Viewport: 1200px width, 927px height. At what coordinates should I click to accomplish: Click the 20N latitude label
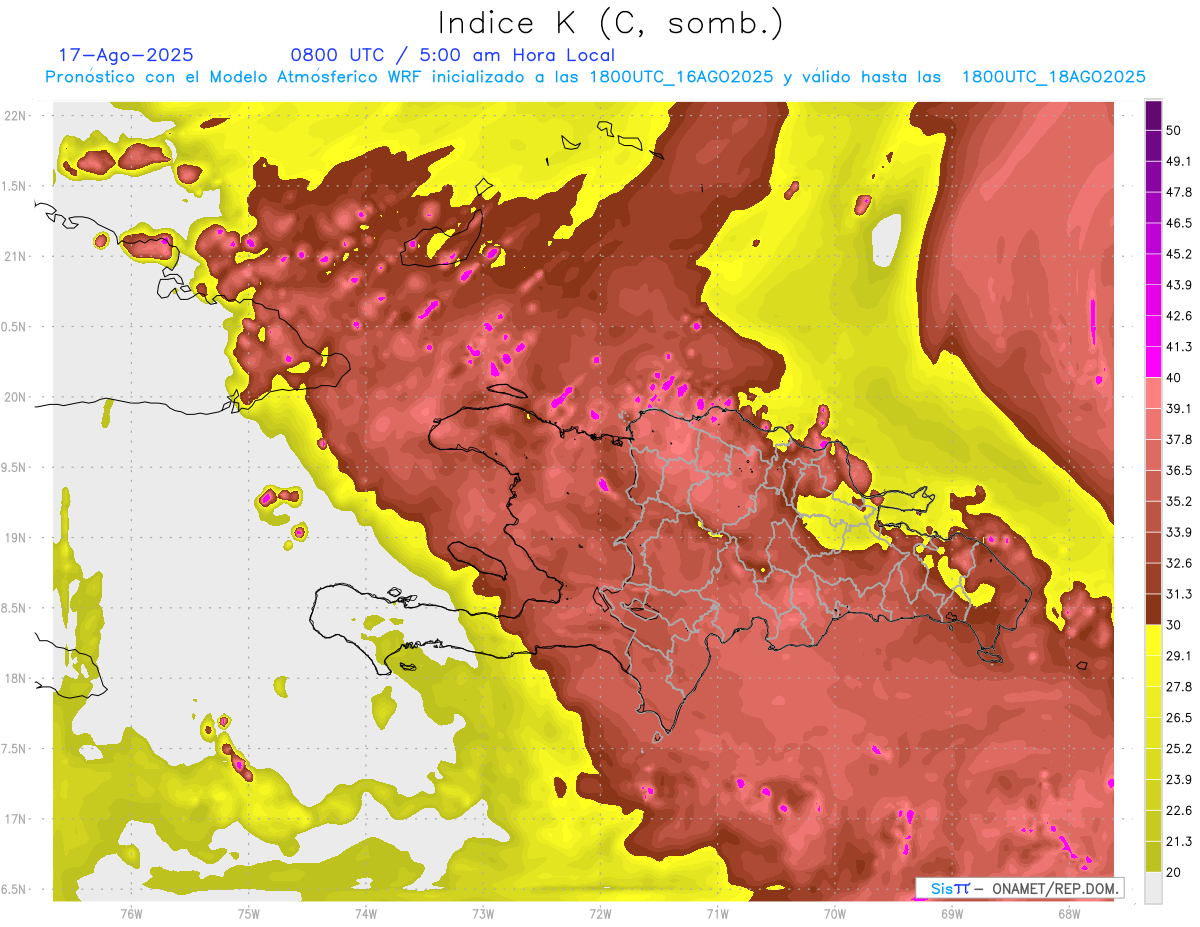point(15,397)
